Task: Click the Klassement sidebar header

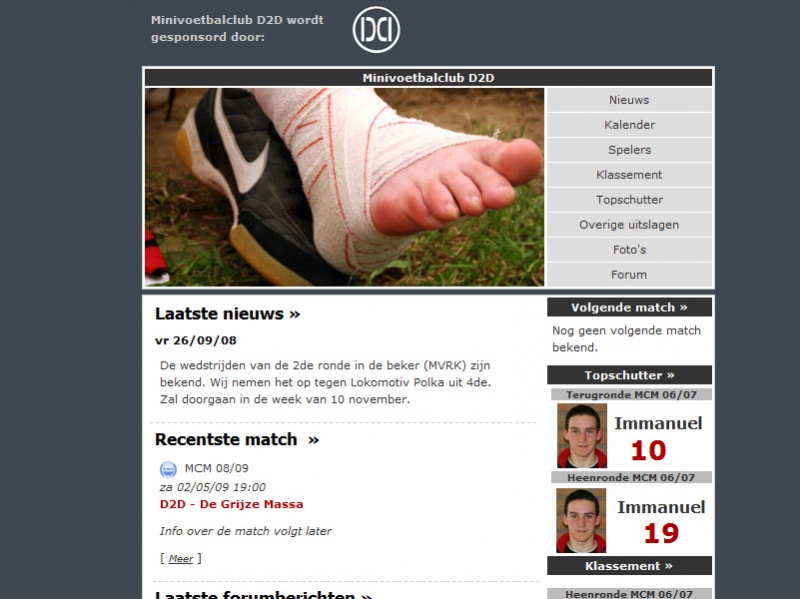Action: pyautogui.click(x=629, y=566)
